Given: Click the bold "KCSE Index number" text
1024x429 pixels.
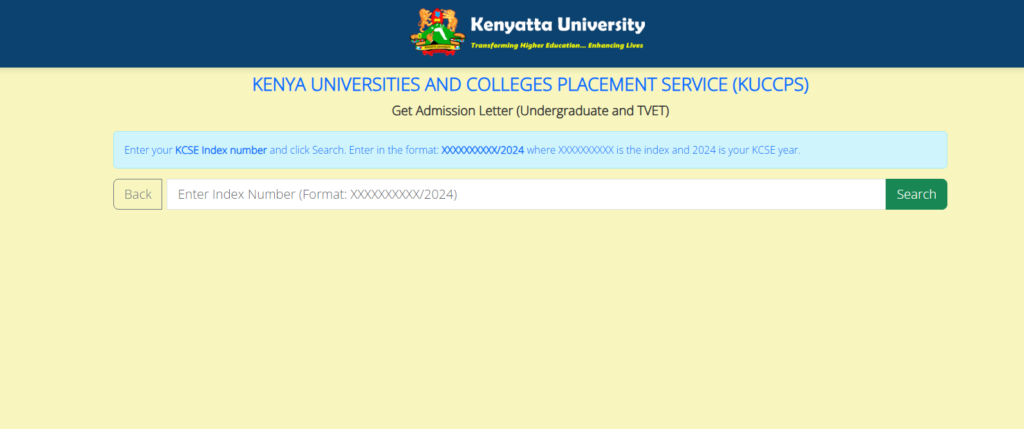Looking at the screenshot, I should click(220, 150).
